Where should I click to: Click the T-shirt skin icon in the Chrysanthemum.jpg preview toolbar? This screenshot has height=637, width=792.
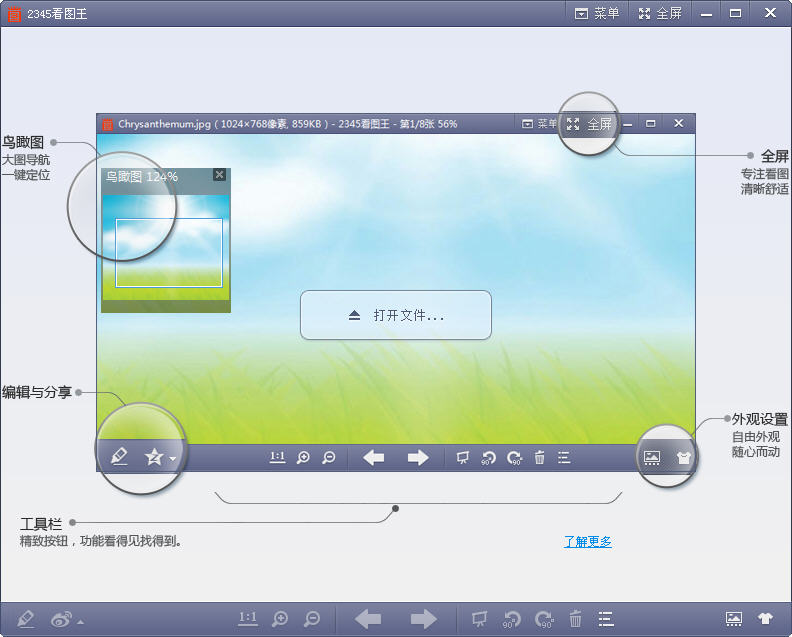(683, 458)
